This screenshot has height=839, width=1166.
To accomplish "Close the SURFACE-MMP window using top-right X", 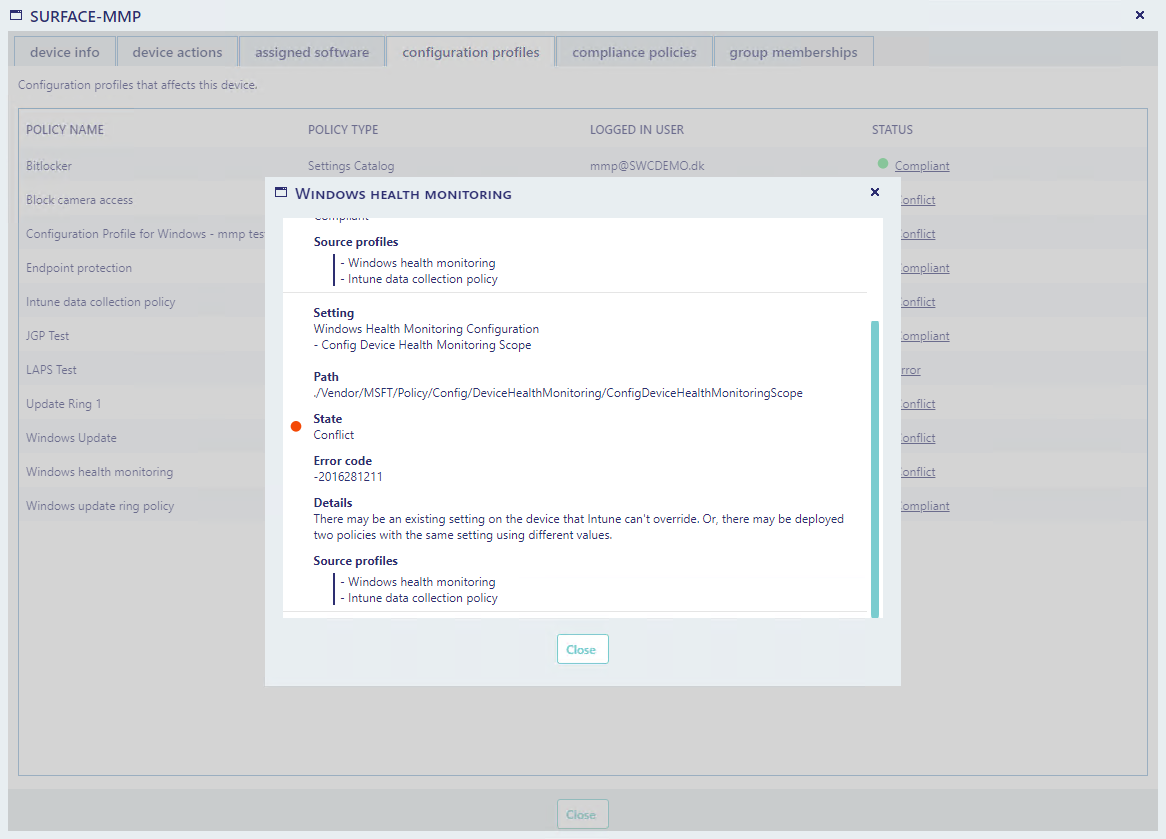I will [x=1140, y=15].
